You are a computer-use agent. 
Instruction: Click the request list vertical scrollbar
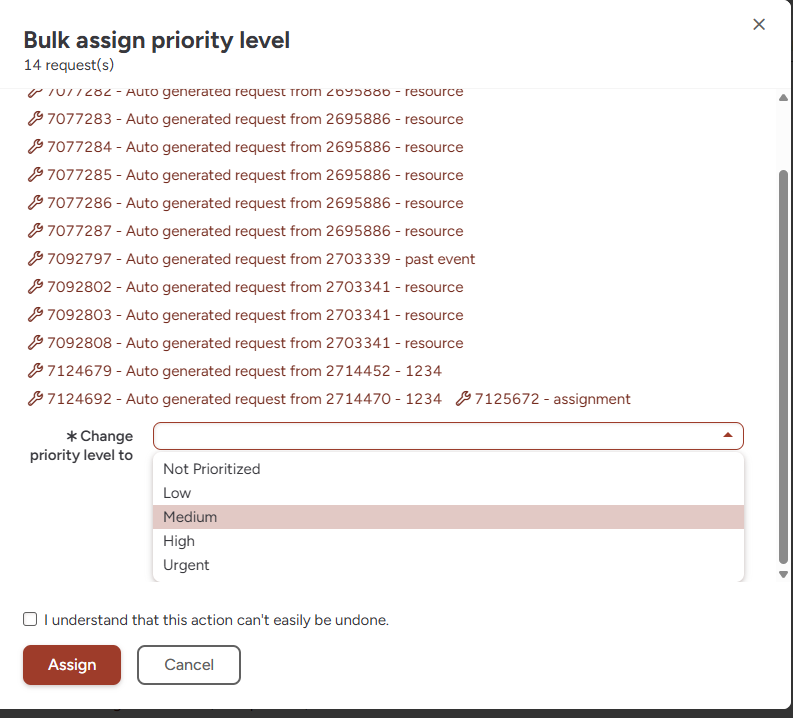783,360
